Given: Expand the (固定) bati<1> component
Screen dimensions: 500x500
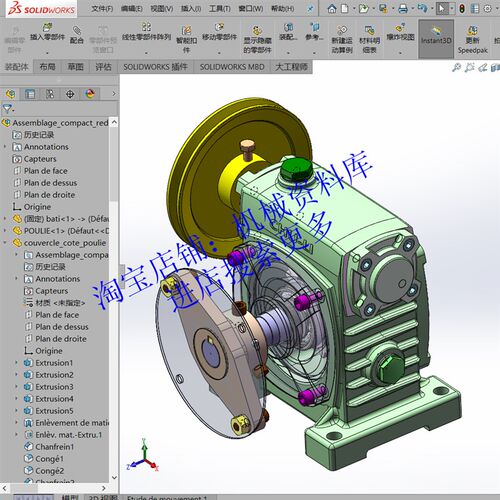Looking at the screenshot, I should coord(5,219).
